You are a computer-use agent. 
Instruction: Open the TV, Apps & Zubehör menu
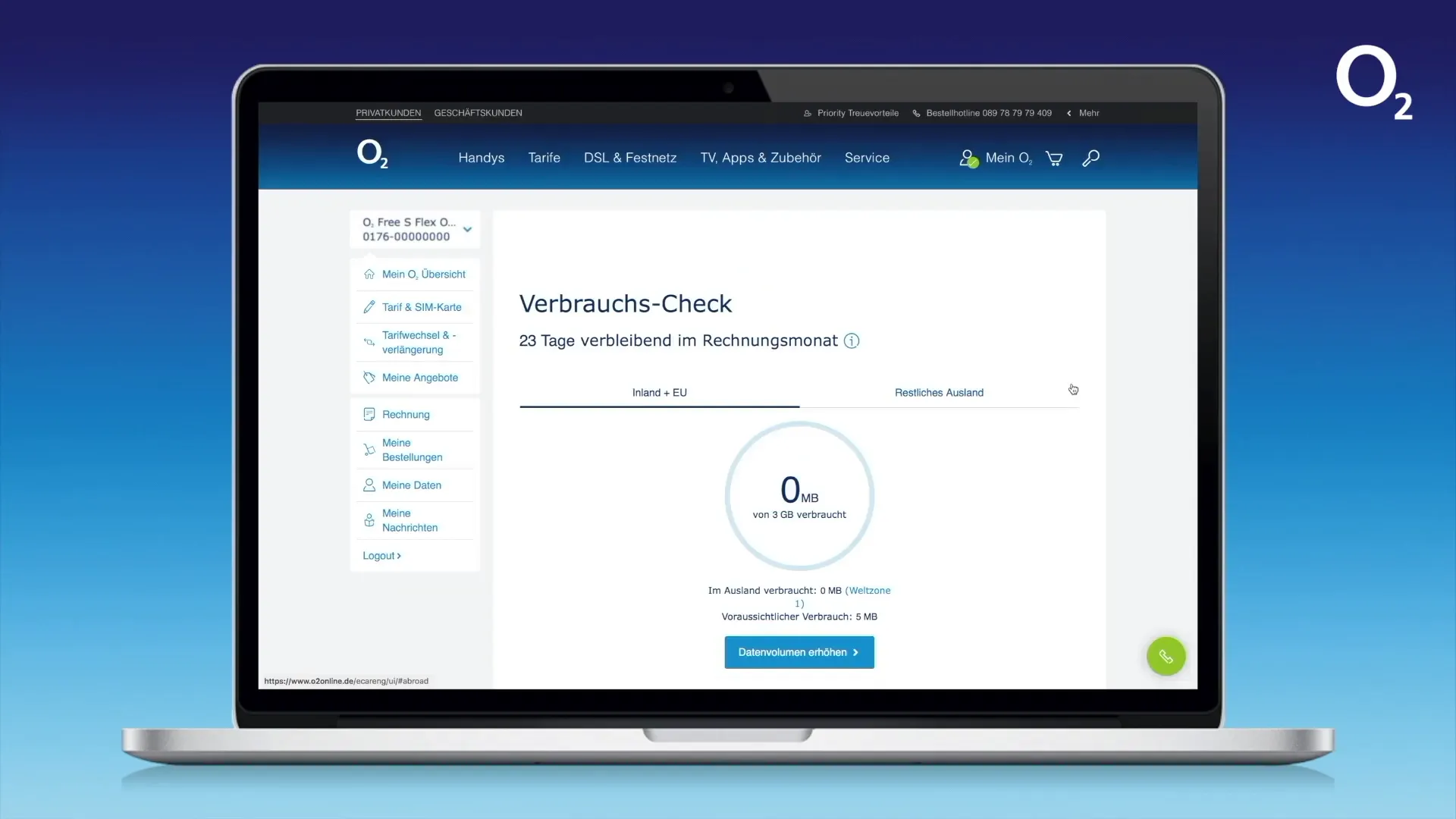coord(761,158)
